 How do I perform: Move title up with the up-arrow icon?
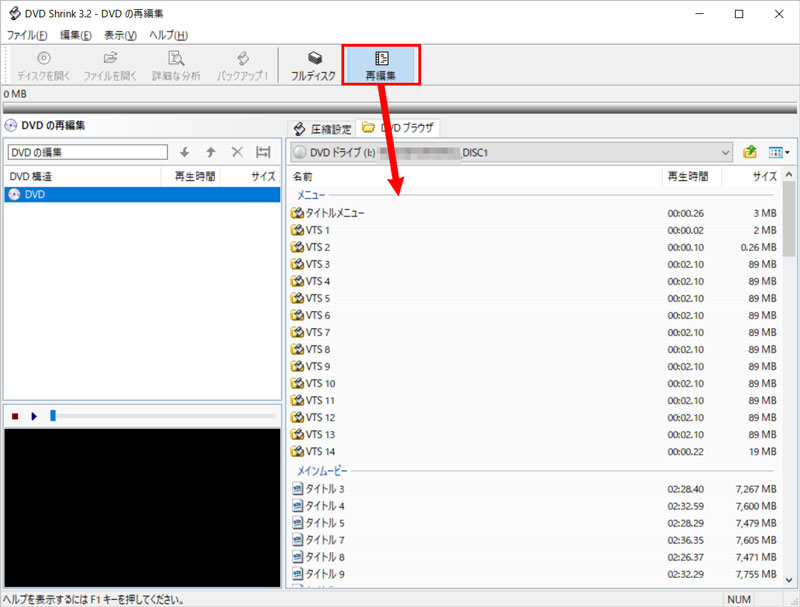coord(212,152)
